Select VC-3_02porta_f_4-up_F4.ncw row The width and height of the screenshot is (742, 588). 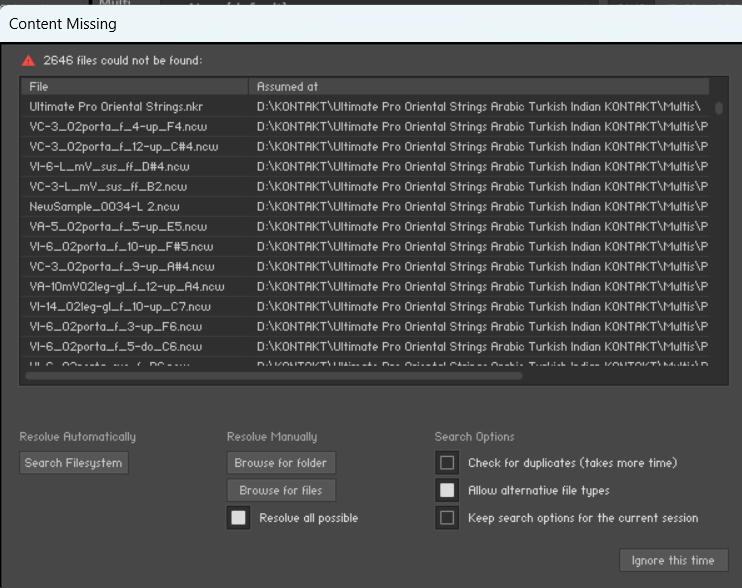[365, 127]
